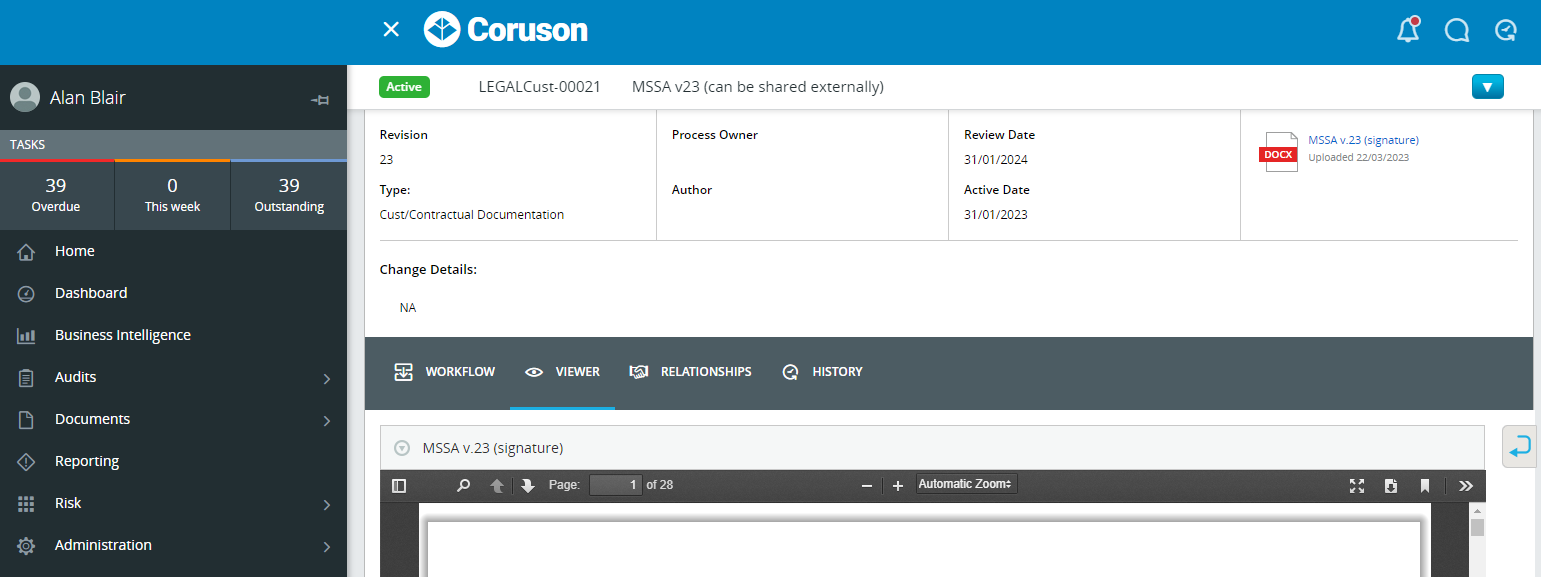Click title MSSA v23 (can be shared externally)

[758, 87]
